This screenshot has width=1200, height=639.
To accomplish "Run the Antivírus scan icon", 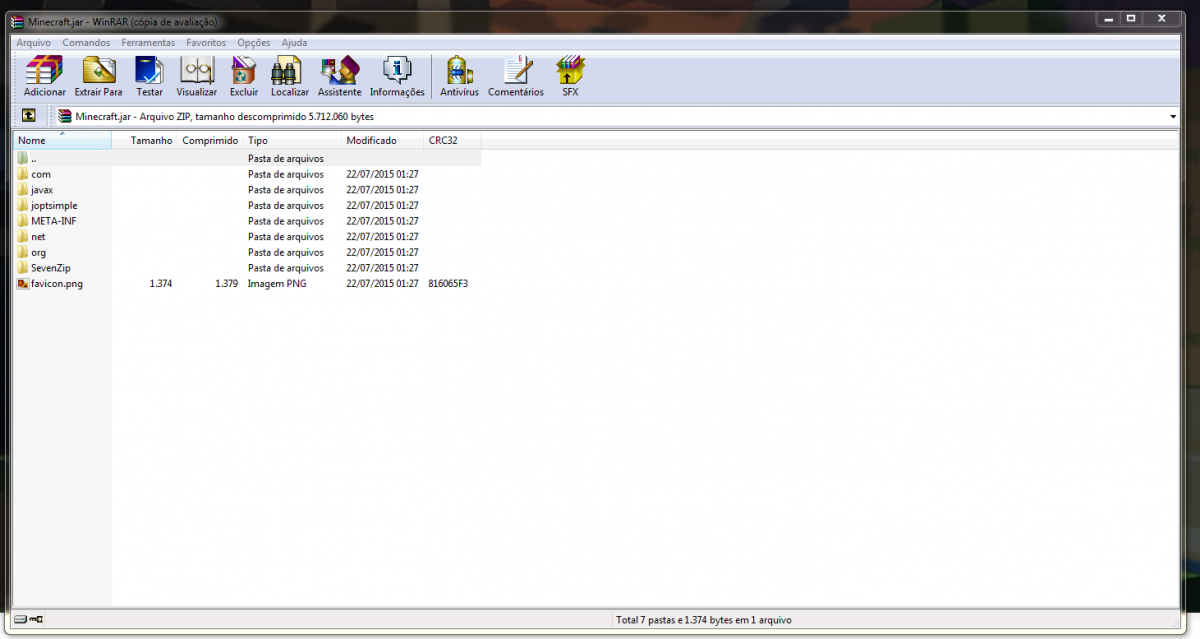I will pos(459,76).
